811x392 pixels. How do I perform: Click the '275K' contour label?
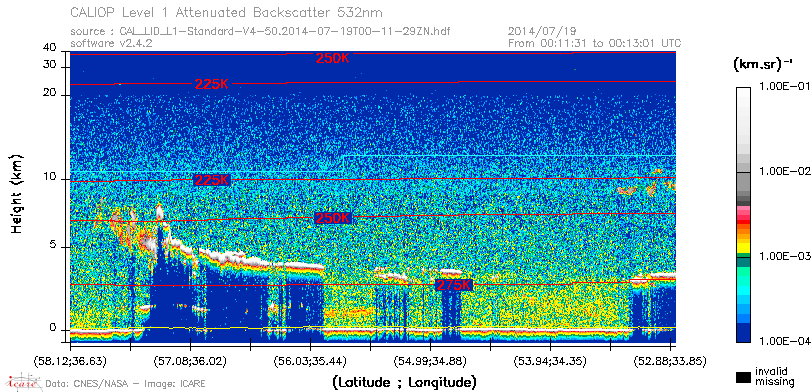click(454, 285)
